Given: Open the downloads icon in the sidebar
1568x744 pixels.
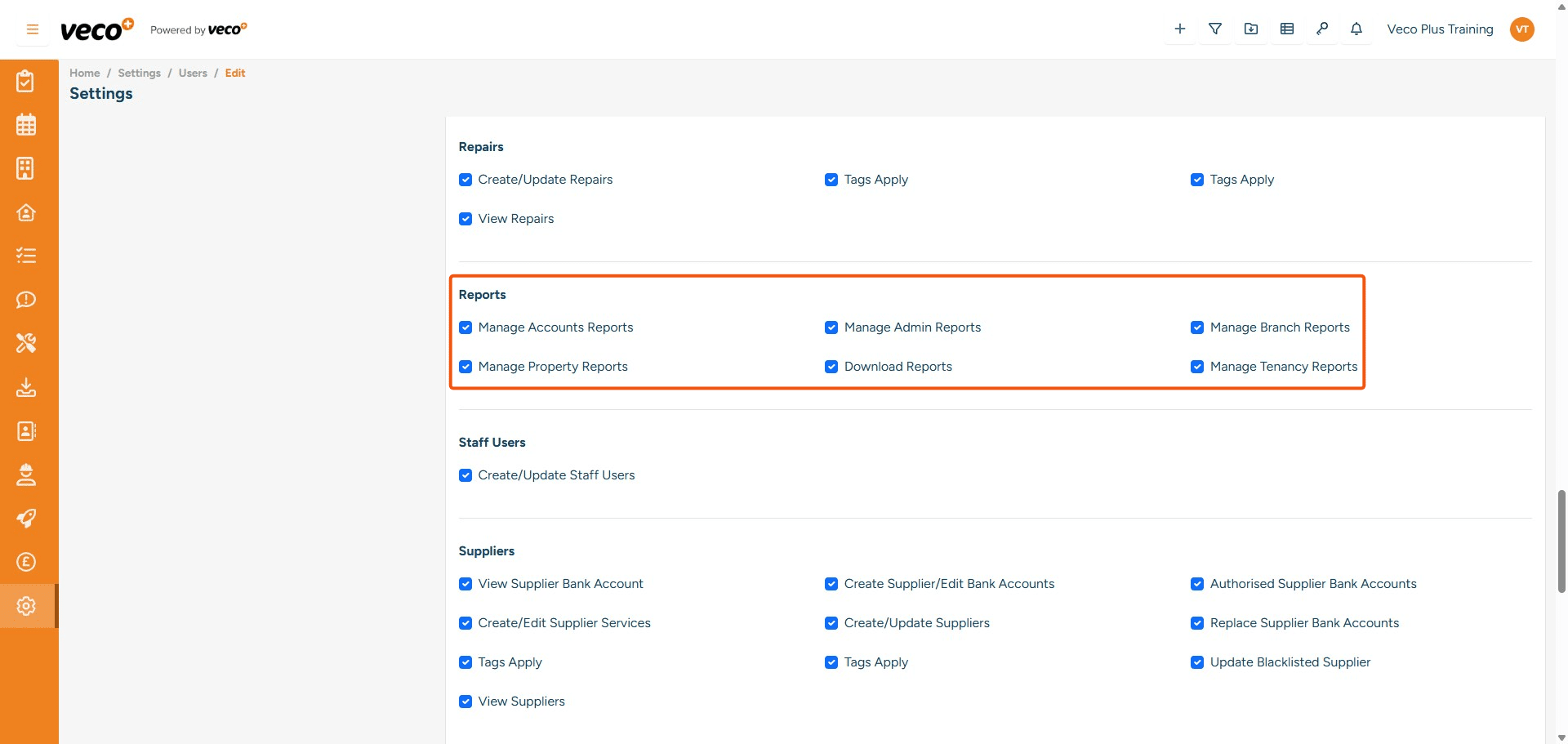Looking at the screenshot, I should coord(26,387).
